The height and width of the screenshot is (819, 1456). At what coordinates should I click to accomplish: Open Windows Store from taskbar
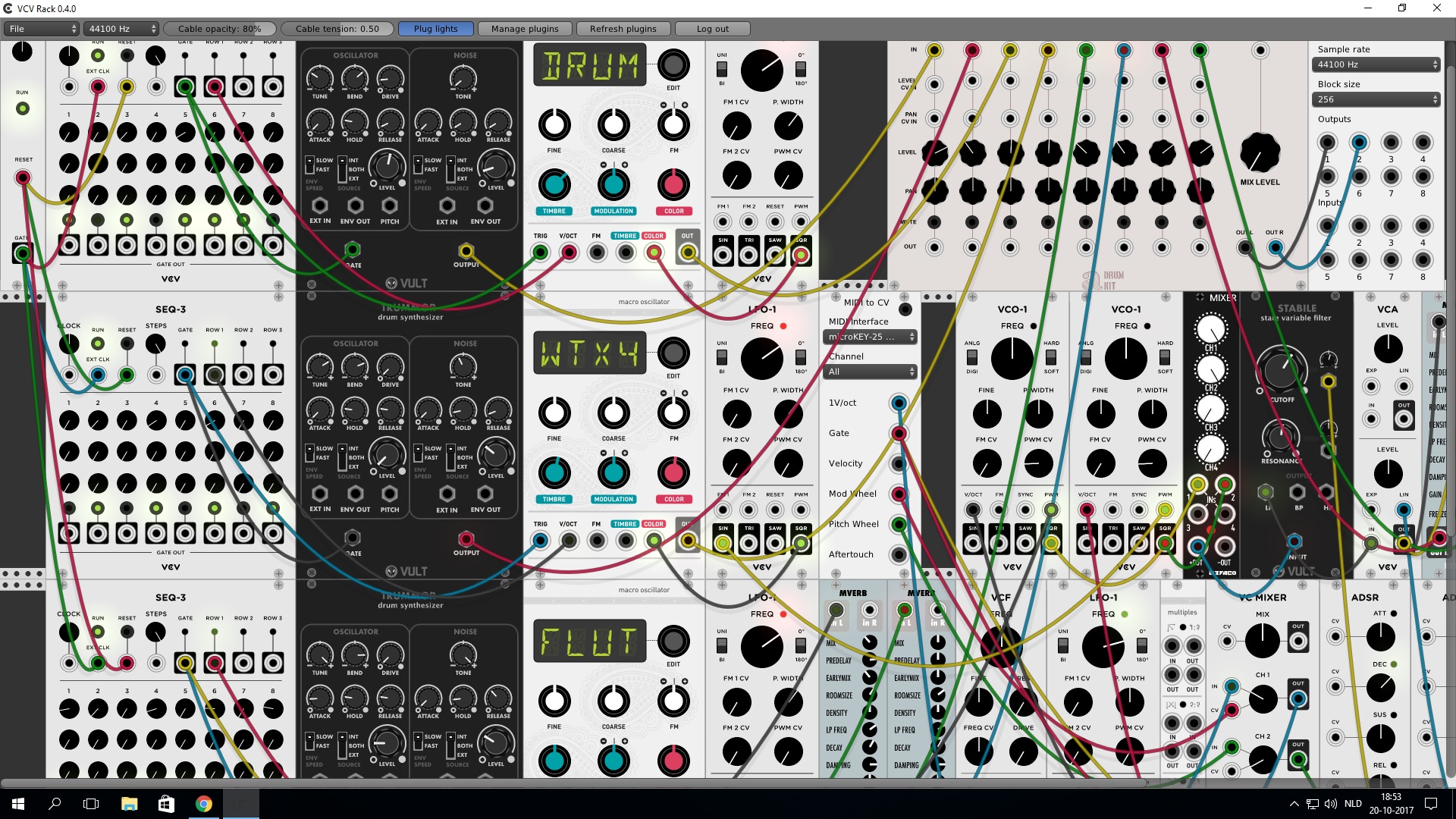point(166,804)
